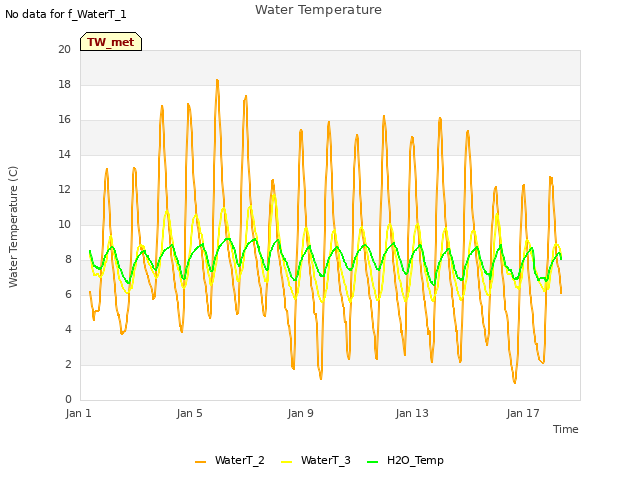Viewport: 640px width, 480px height.
Task: Click the Water Temperature (C) axis title
Action: [x=13, y=227]
